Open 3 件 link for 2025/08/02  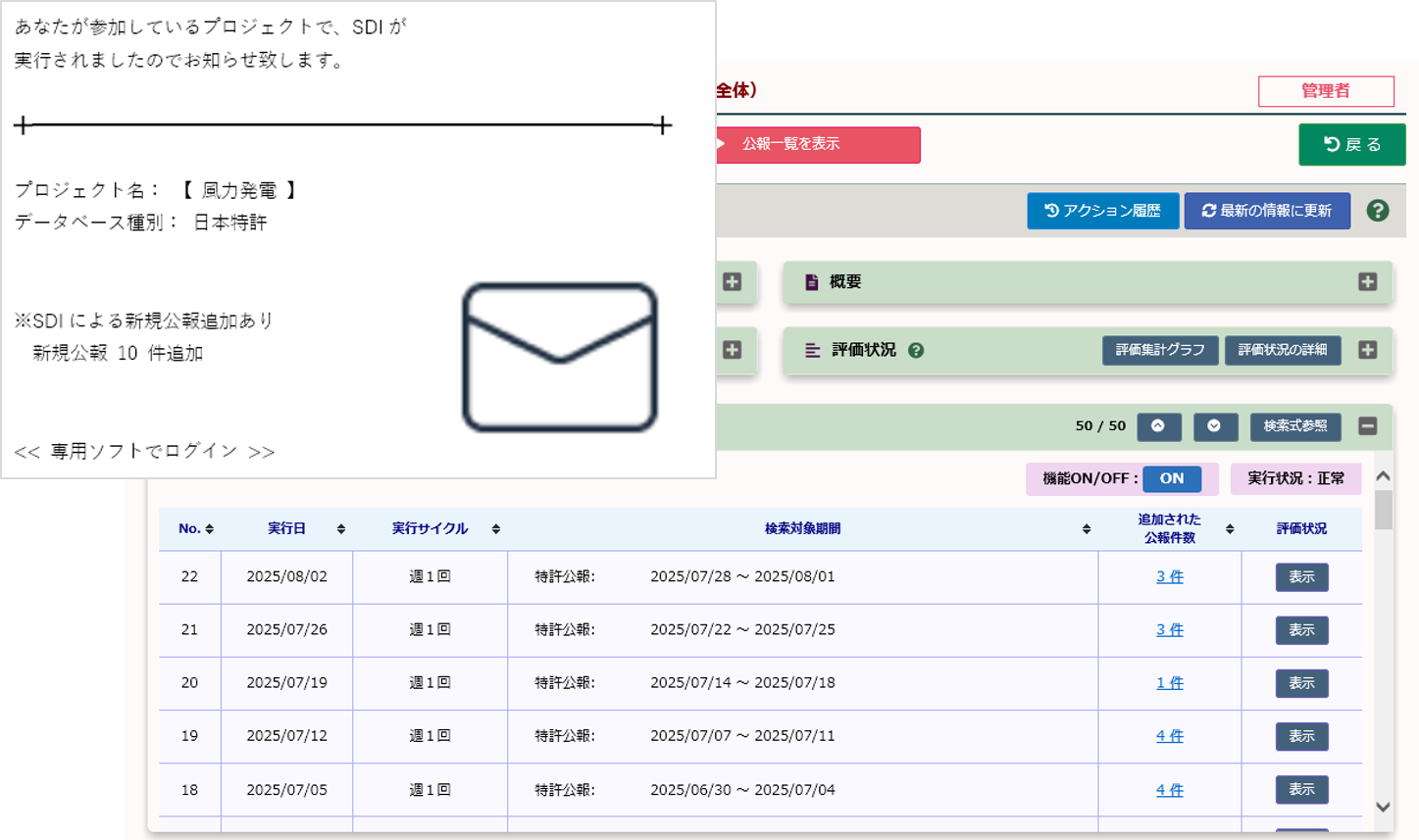(1170, 576)
